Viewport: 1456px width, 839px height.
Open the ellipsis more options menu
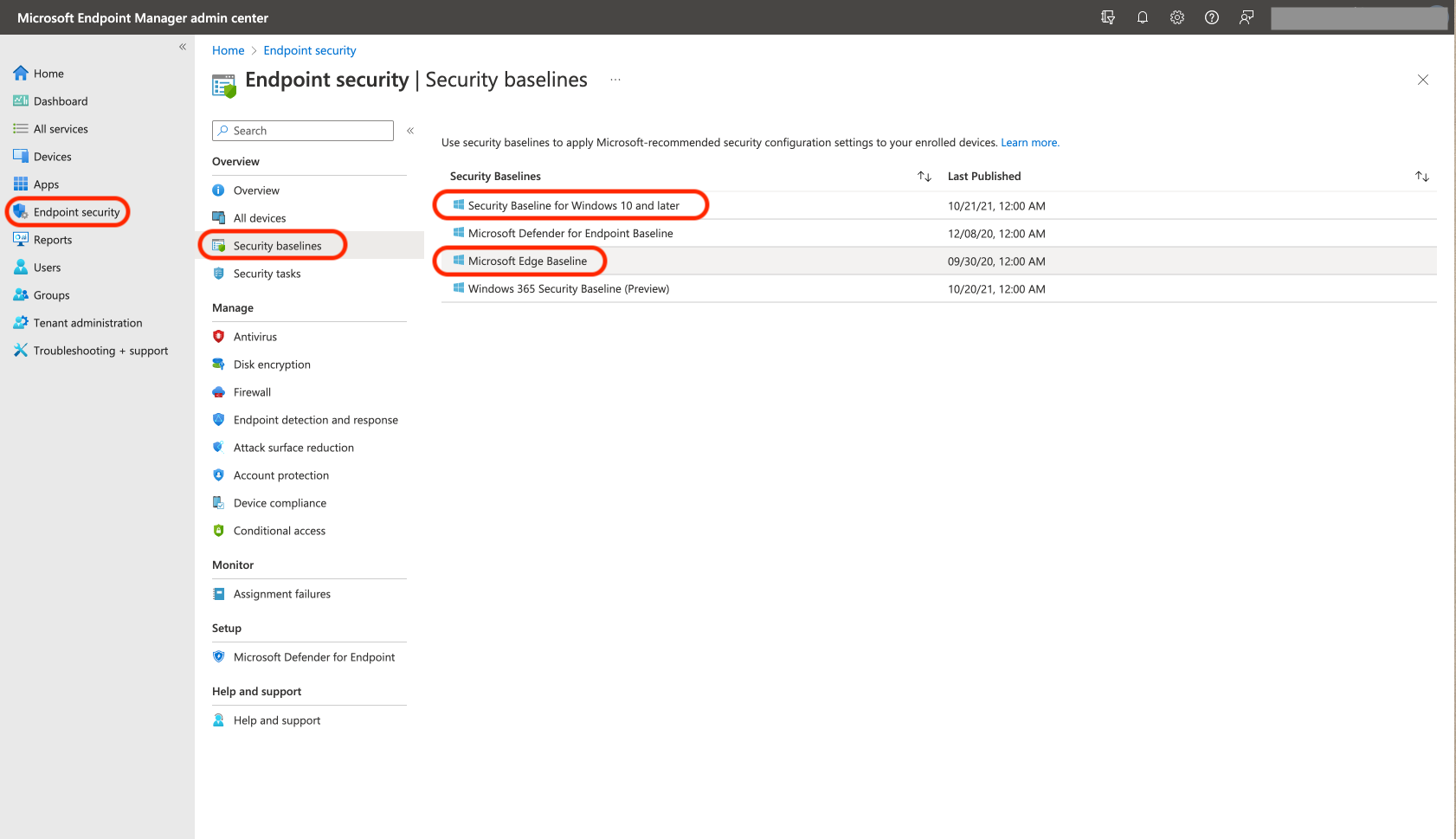point(615,80)
